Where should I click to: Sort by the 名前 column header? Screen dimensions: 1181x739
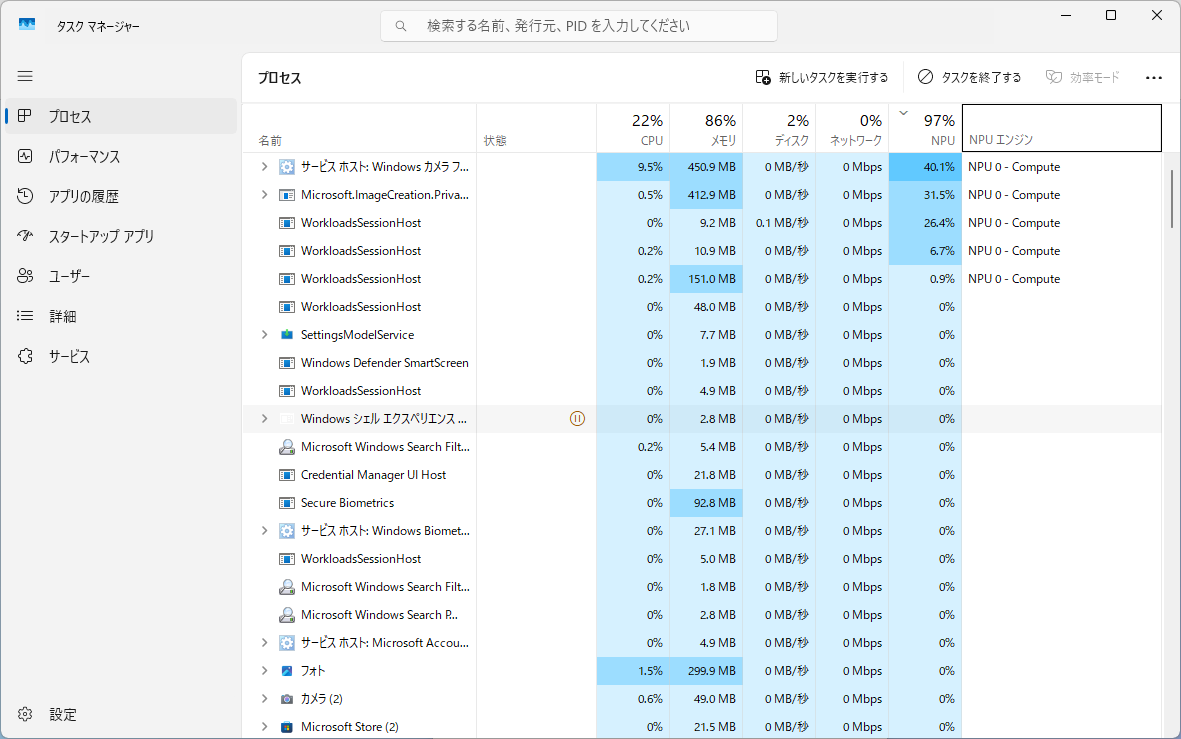tap(359, 128)
